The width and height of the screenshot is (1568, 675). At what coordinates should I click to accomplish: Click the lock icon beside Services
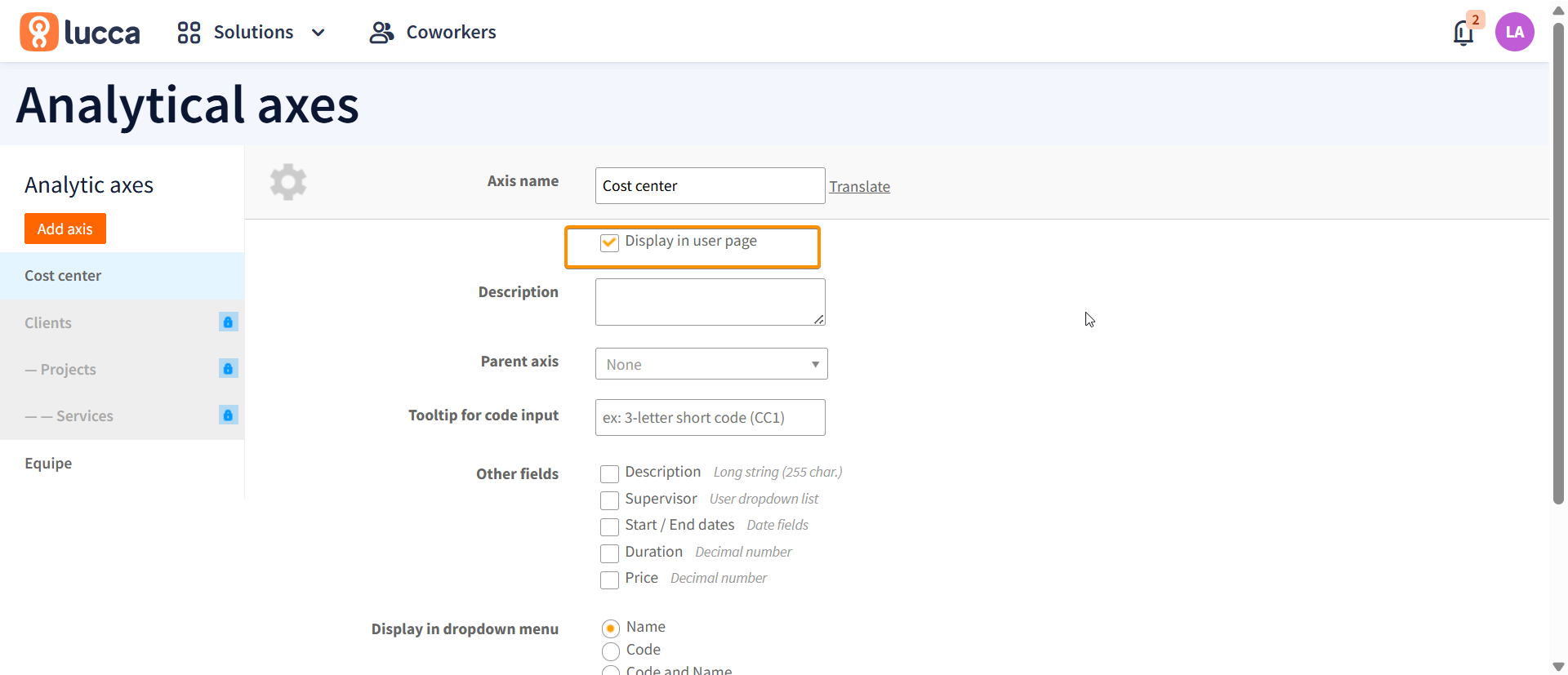point(229,415)
